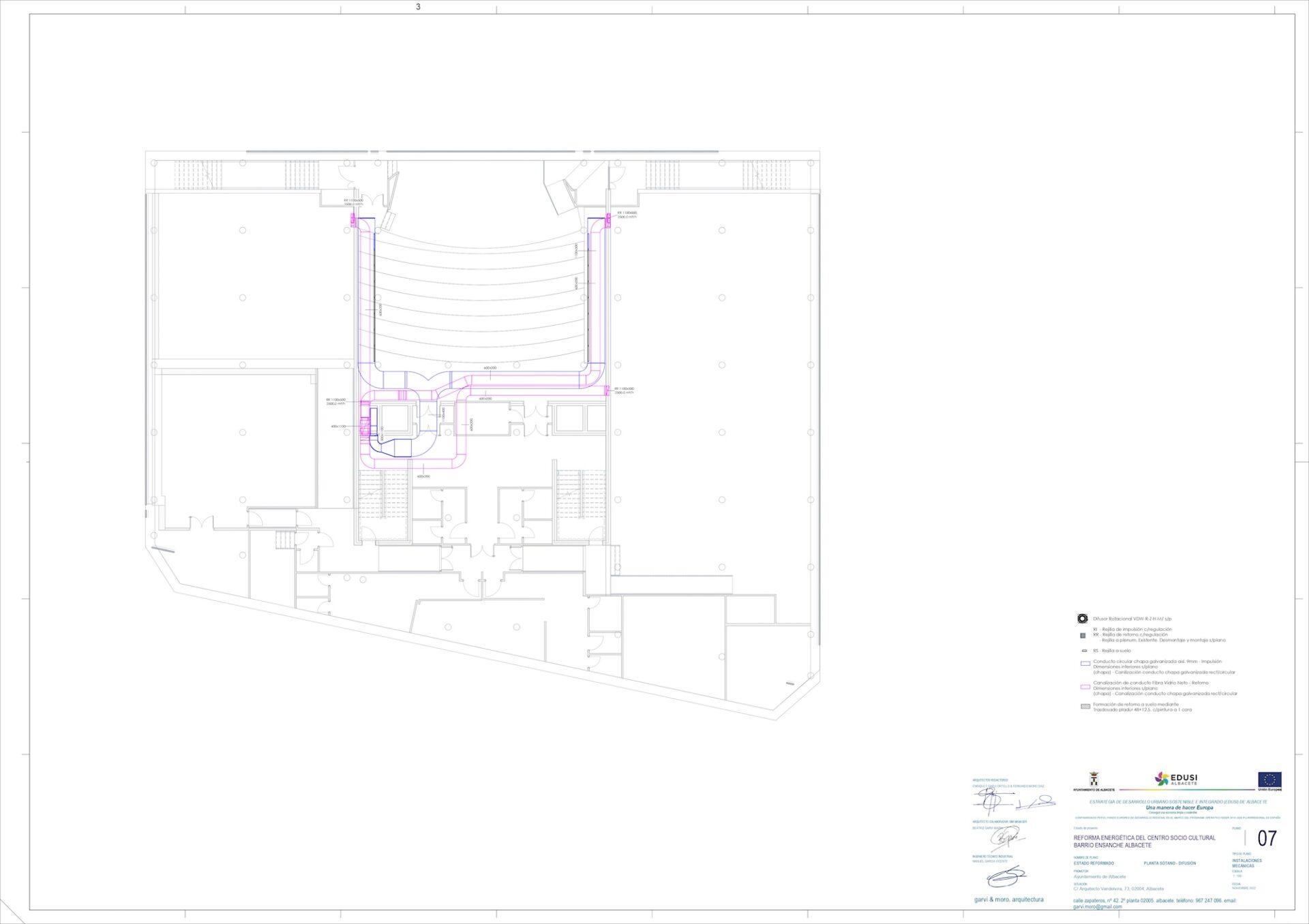
Task: Click the Una manera de hacer Europa slogan
Action: 1178,807
